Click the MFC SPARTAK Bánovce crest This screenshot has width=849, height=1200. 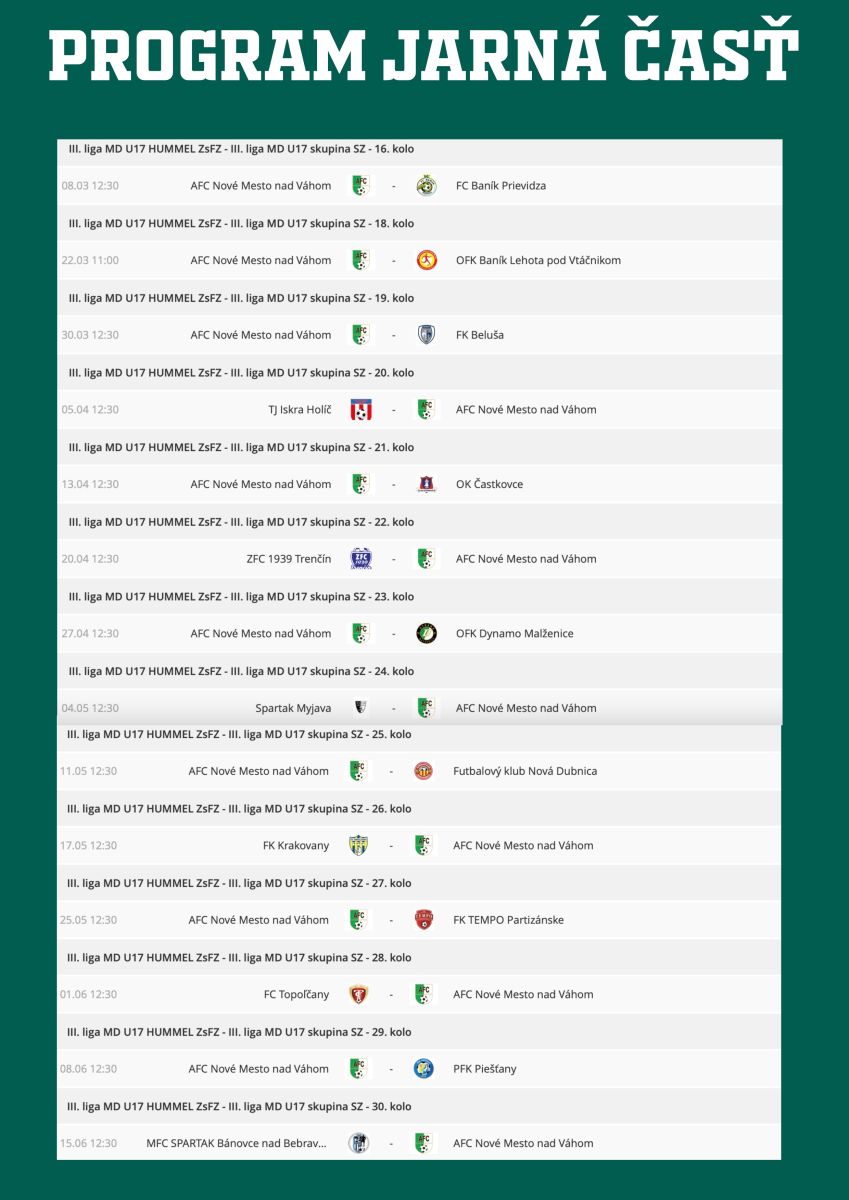click(359, 1143)
